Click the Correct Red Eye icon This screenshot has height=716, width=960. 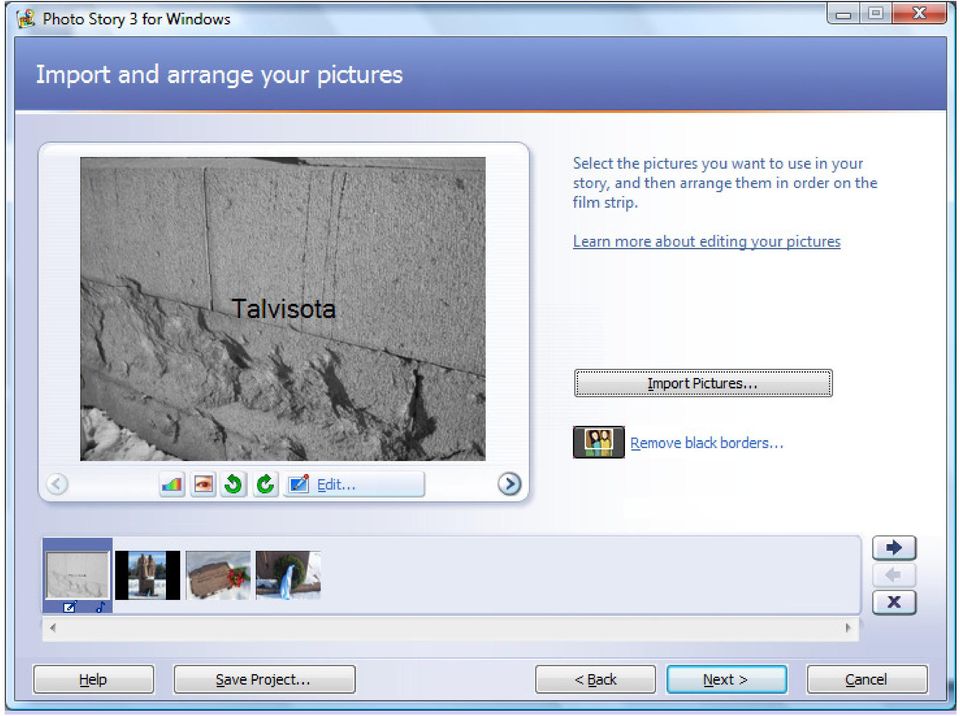(x=203, y=484)
